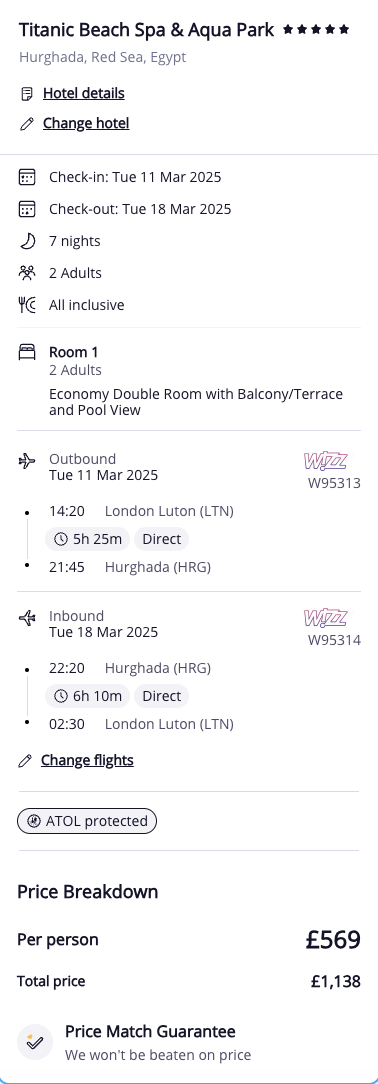This screenshot has width=378, height=1084.
Task: Open the Hotel details link
Action: pos(84,93)
